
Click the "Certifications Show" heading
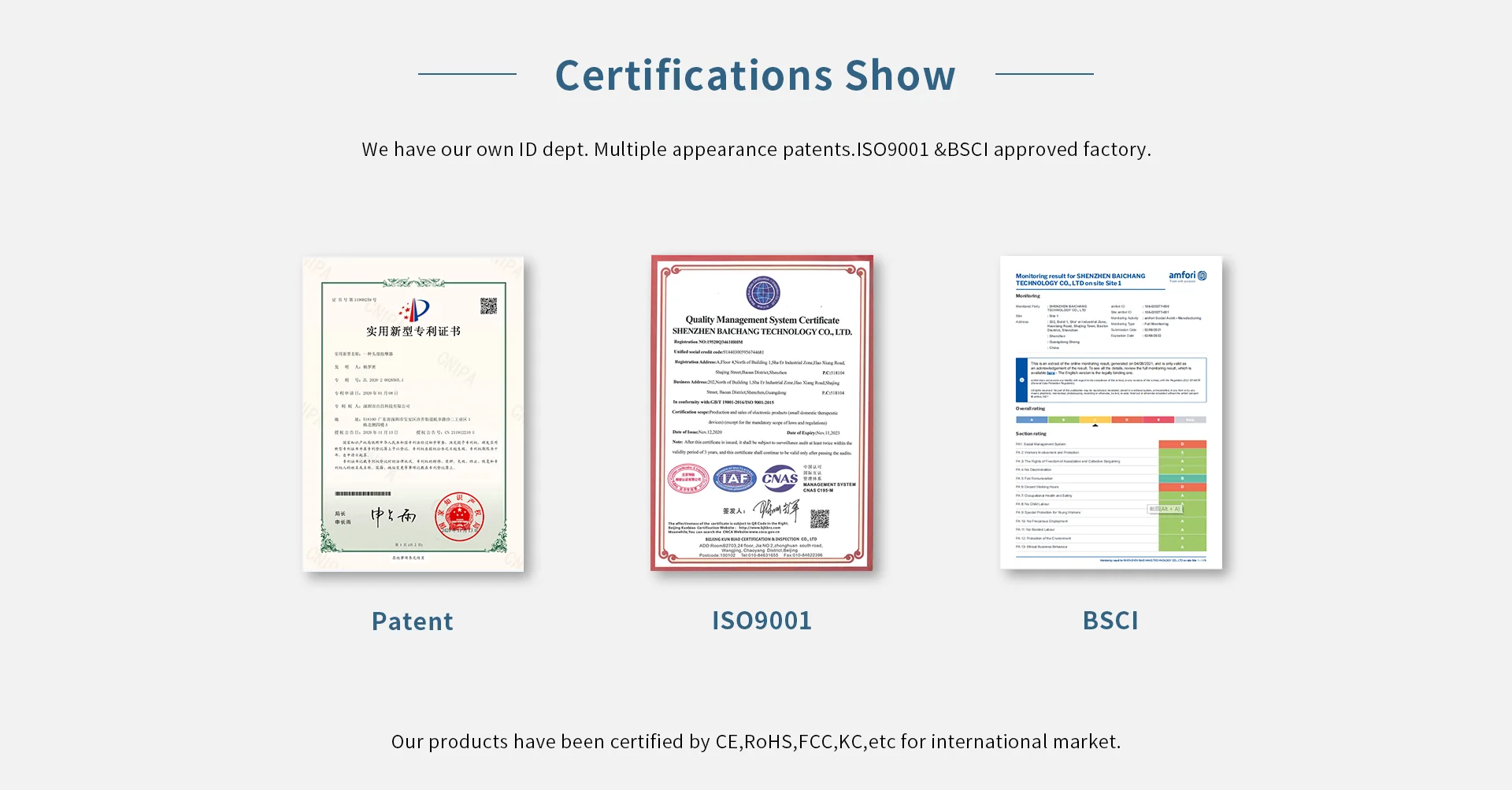tap(755, 76)
